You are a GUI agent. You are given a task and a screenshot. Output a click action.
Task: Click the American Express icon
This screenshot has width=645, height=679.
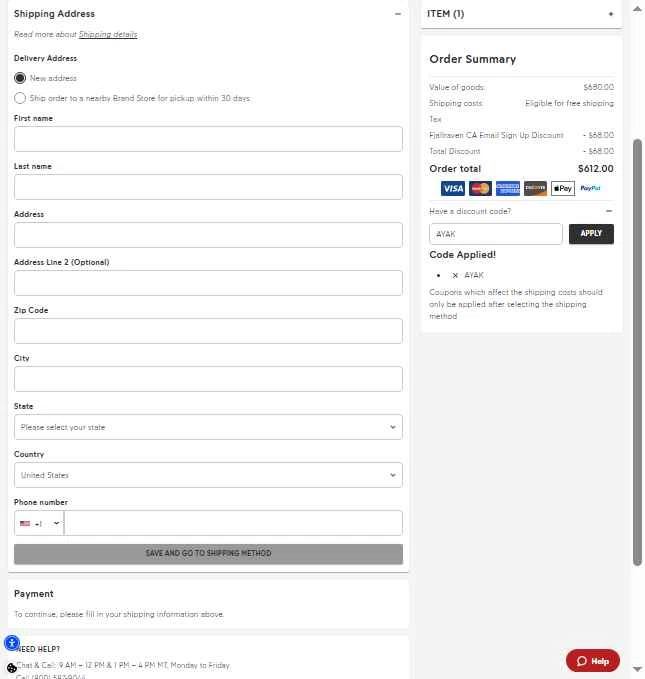pos(508,188)
